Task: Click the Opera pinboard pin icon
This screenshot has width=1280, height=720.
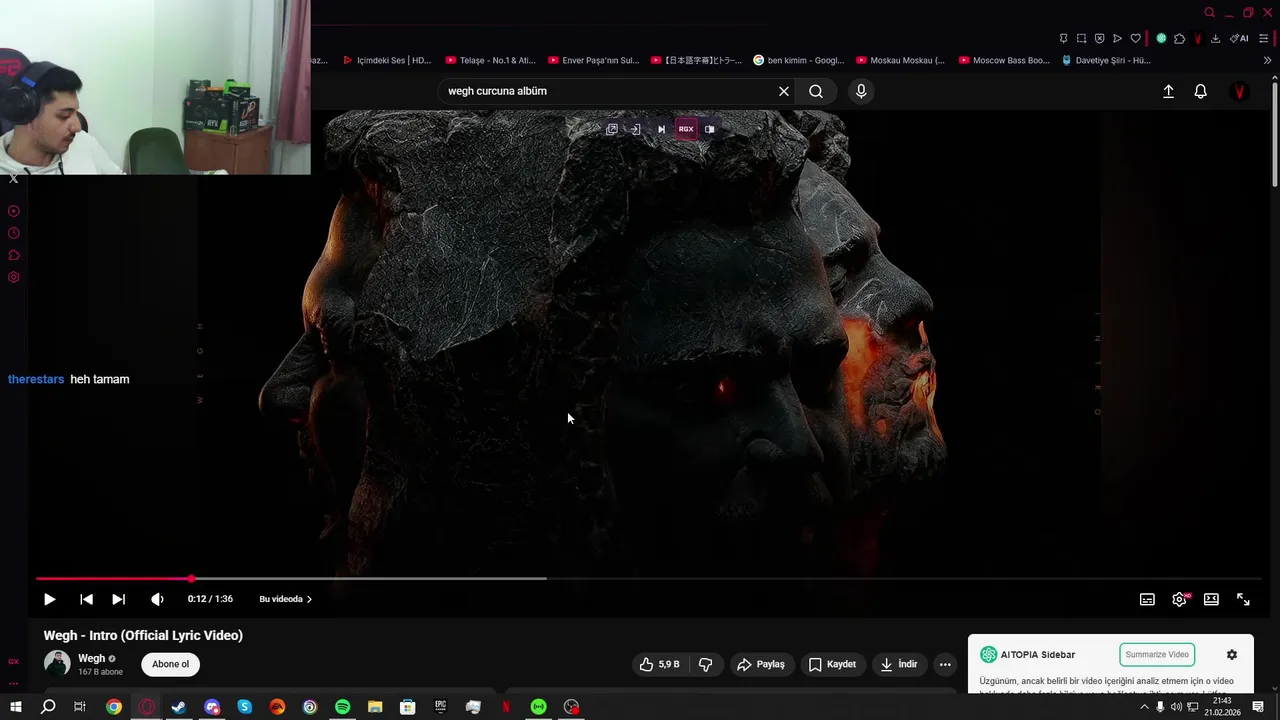Action: coord(1063,38)
